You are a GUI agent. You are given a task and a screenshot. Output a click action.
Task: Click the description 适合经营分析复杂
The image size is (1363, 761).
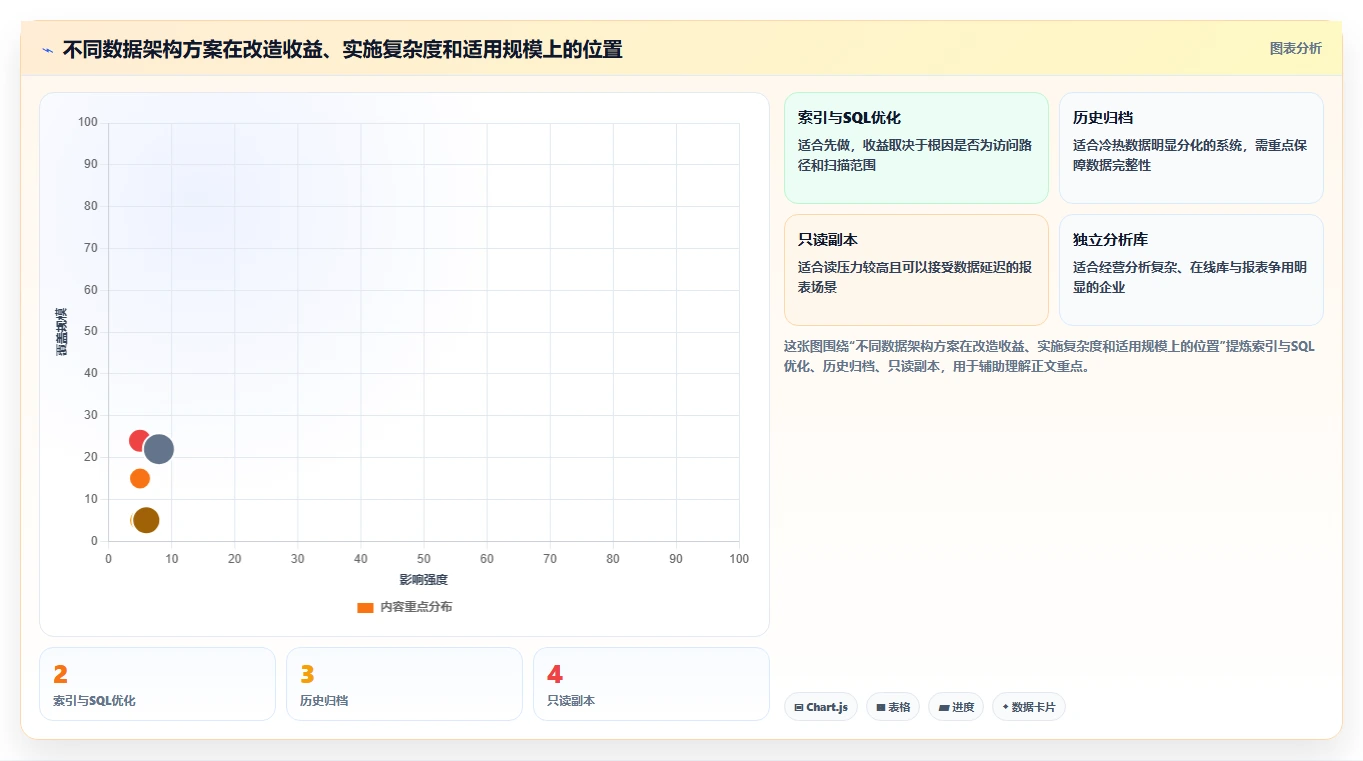(x=1190, y=277)
